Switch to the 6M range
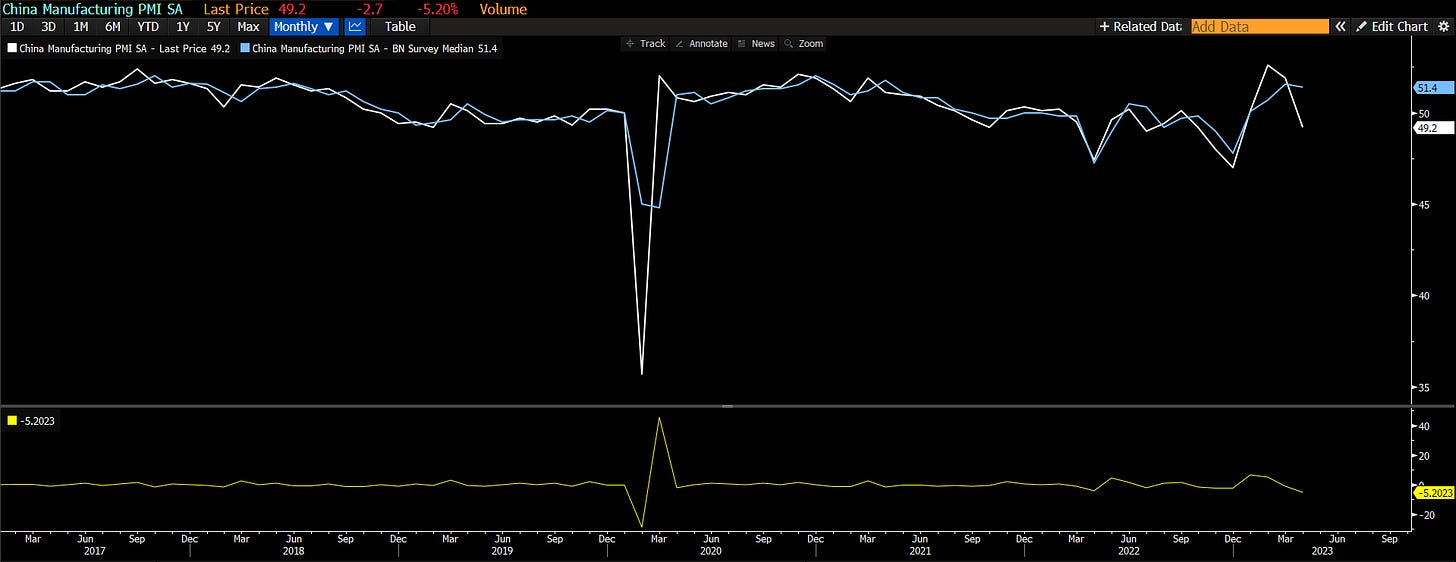 click(113, 27)
